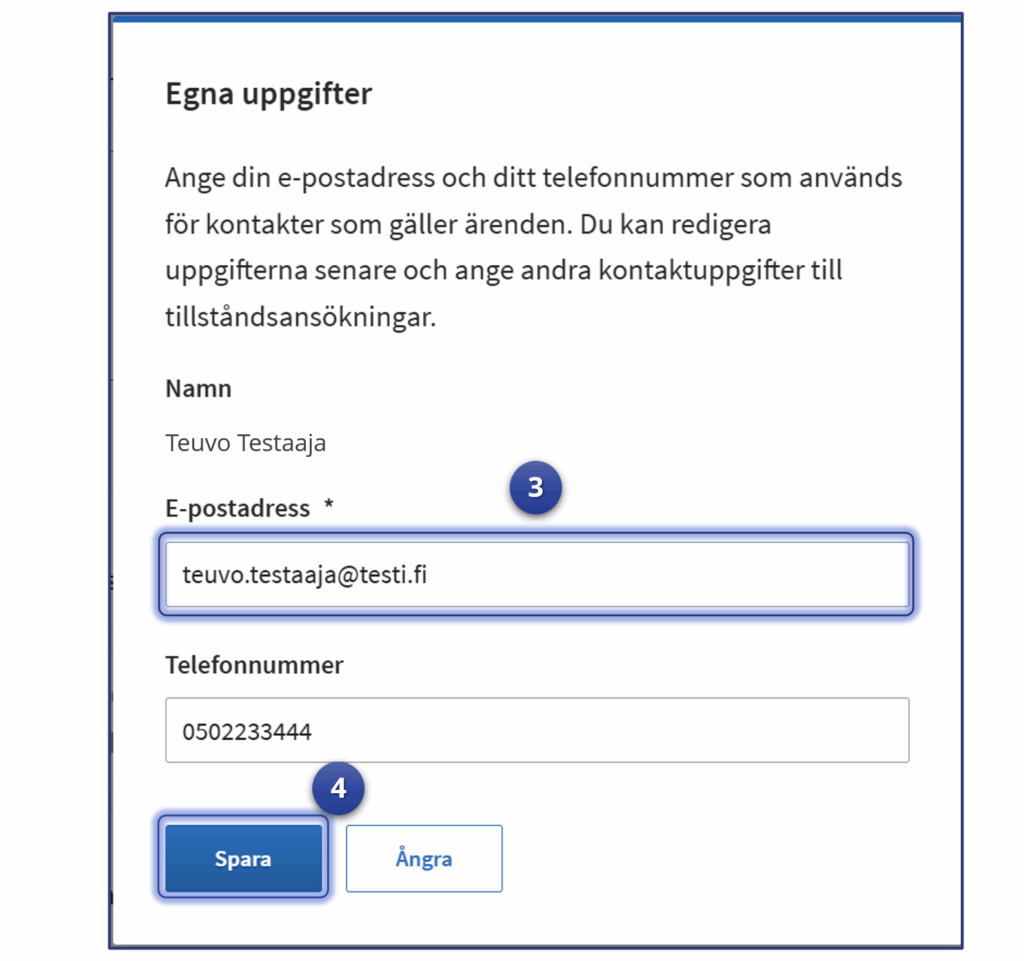Viewport: 1024px width, 961px height.
Task: Click the bold "E-postadress" field label
Action: 238,508
